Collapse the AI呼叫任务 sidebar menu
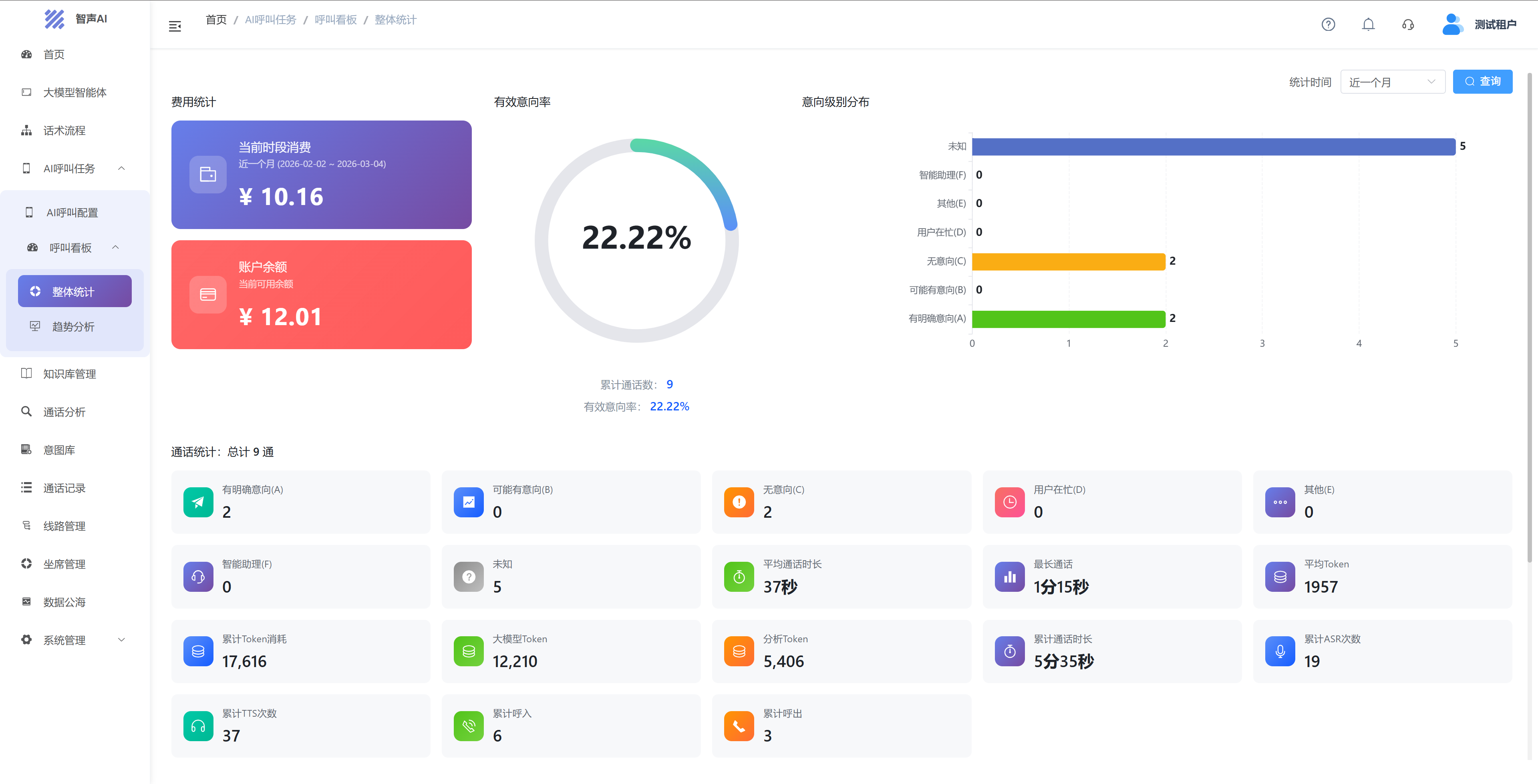The height and width of the screenshot is (784, 1538). [x=122, y=169]
